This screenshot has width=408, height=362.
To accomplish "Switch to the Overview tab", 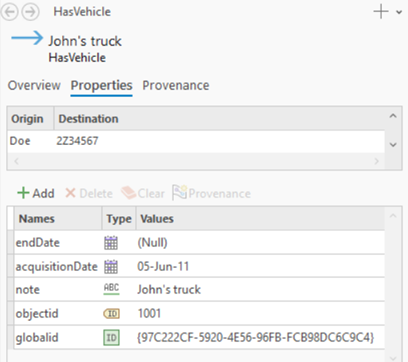I will 34,85.
